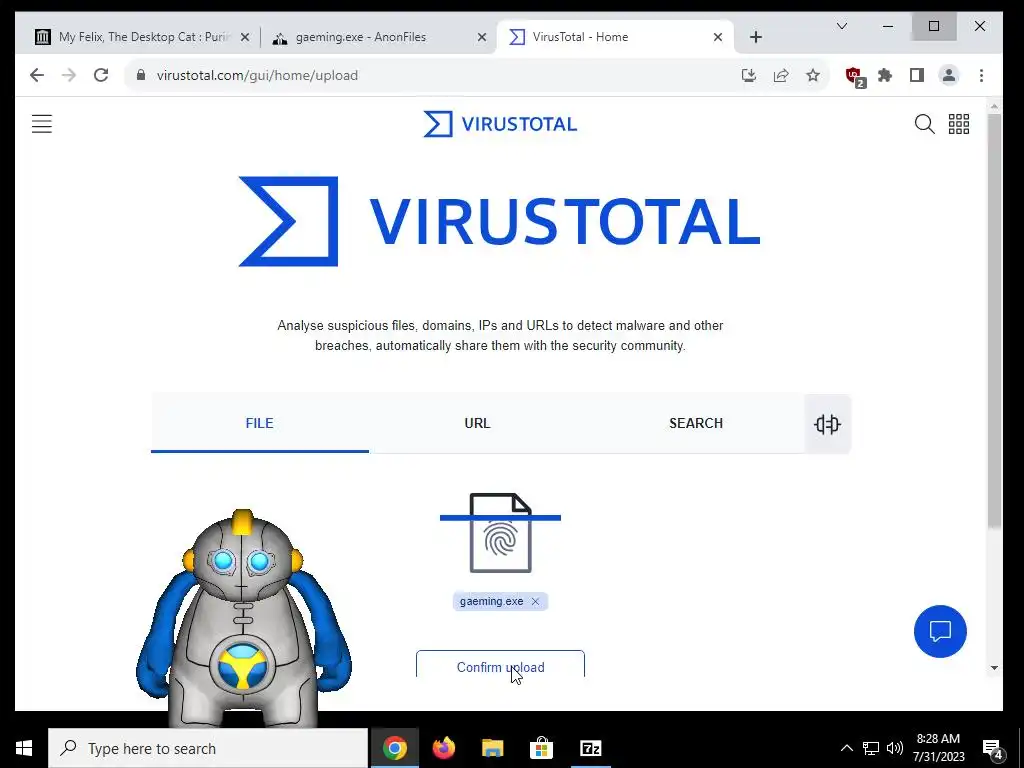Open Chrome's three-dot menu
Screen dimensions: 1024x768
pos(982,76)
